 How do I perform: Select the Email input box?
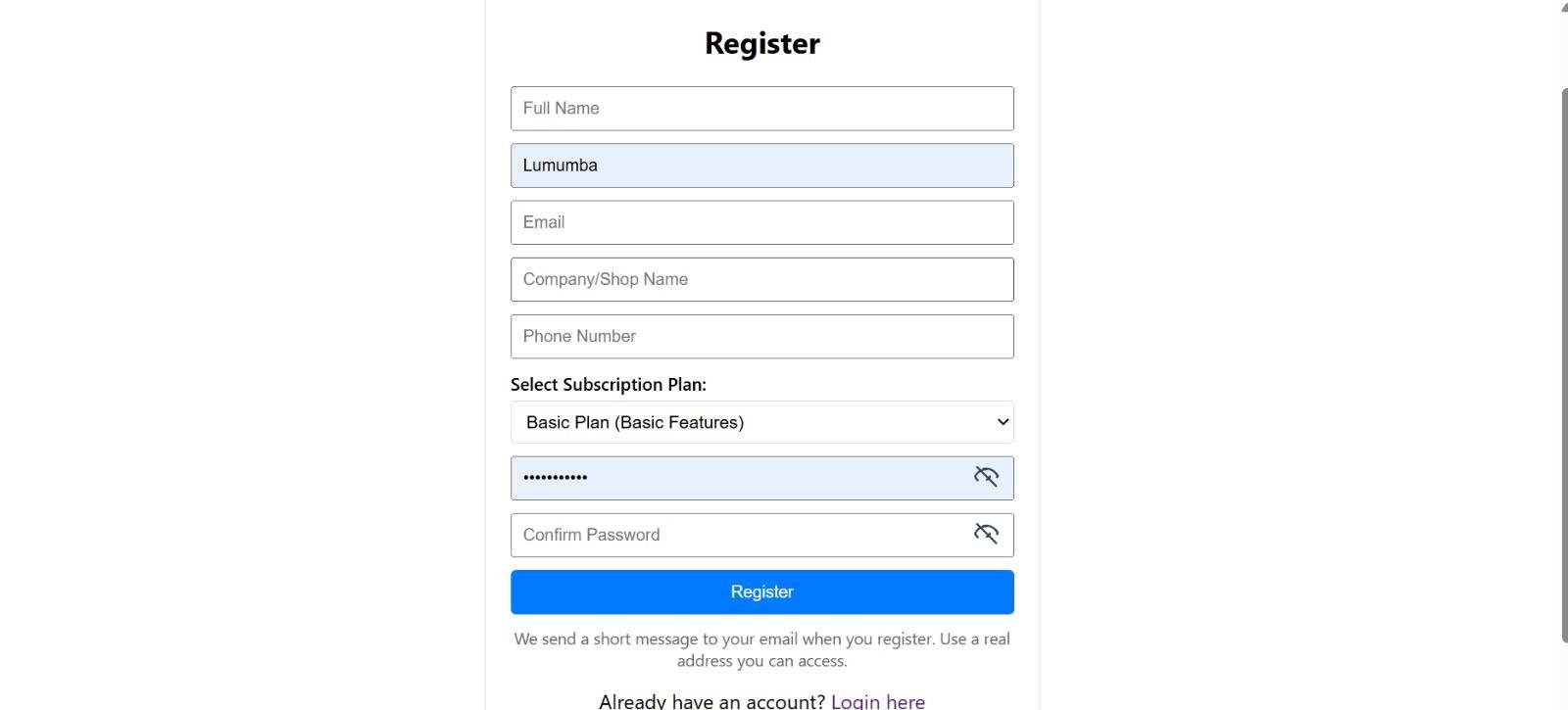pyautogui.click(x=761, y=222)
